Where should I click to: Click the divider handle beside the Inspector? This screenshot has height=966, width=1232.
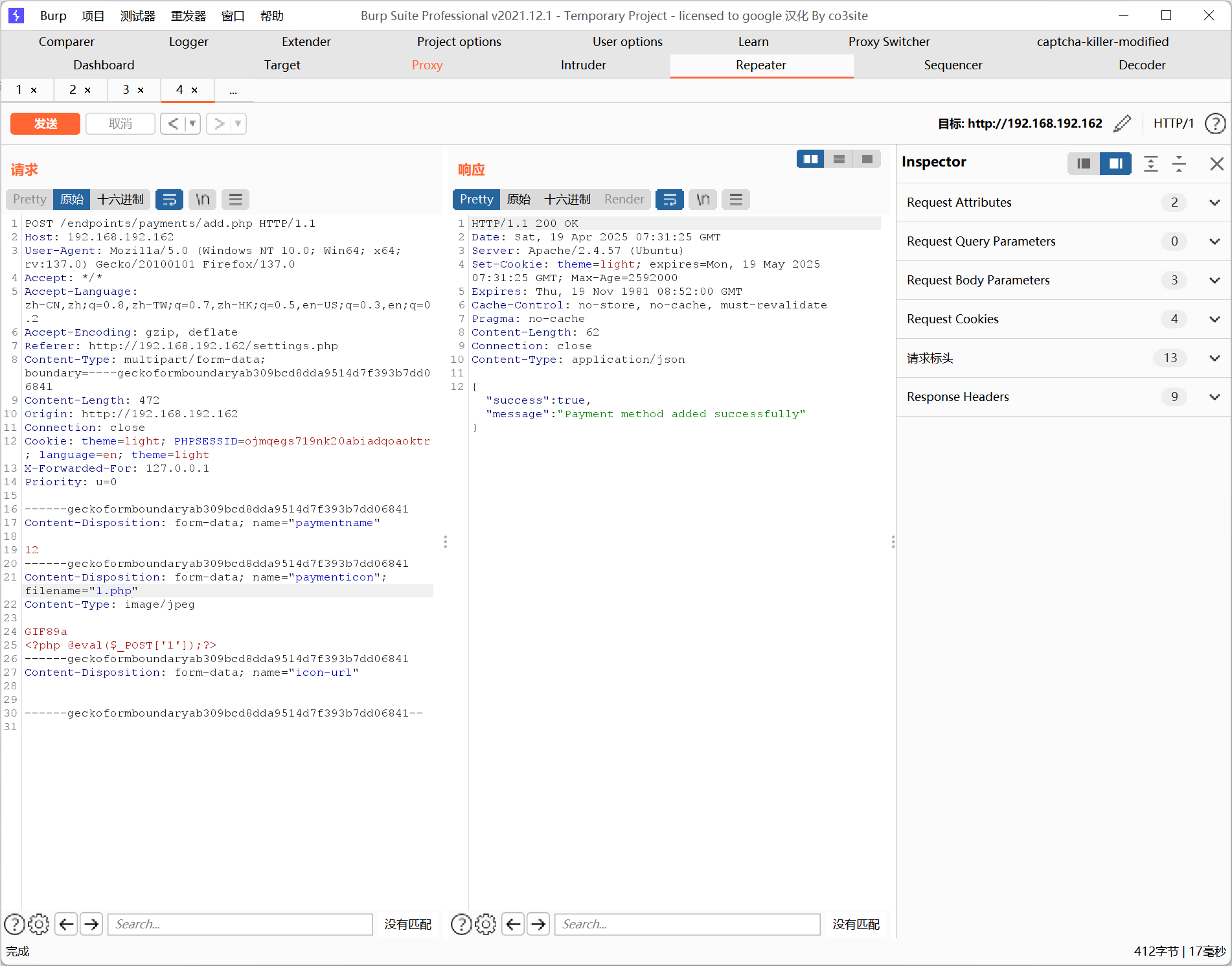click(893, 542)
